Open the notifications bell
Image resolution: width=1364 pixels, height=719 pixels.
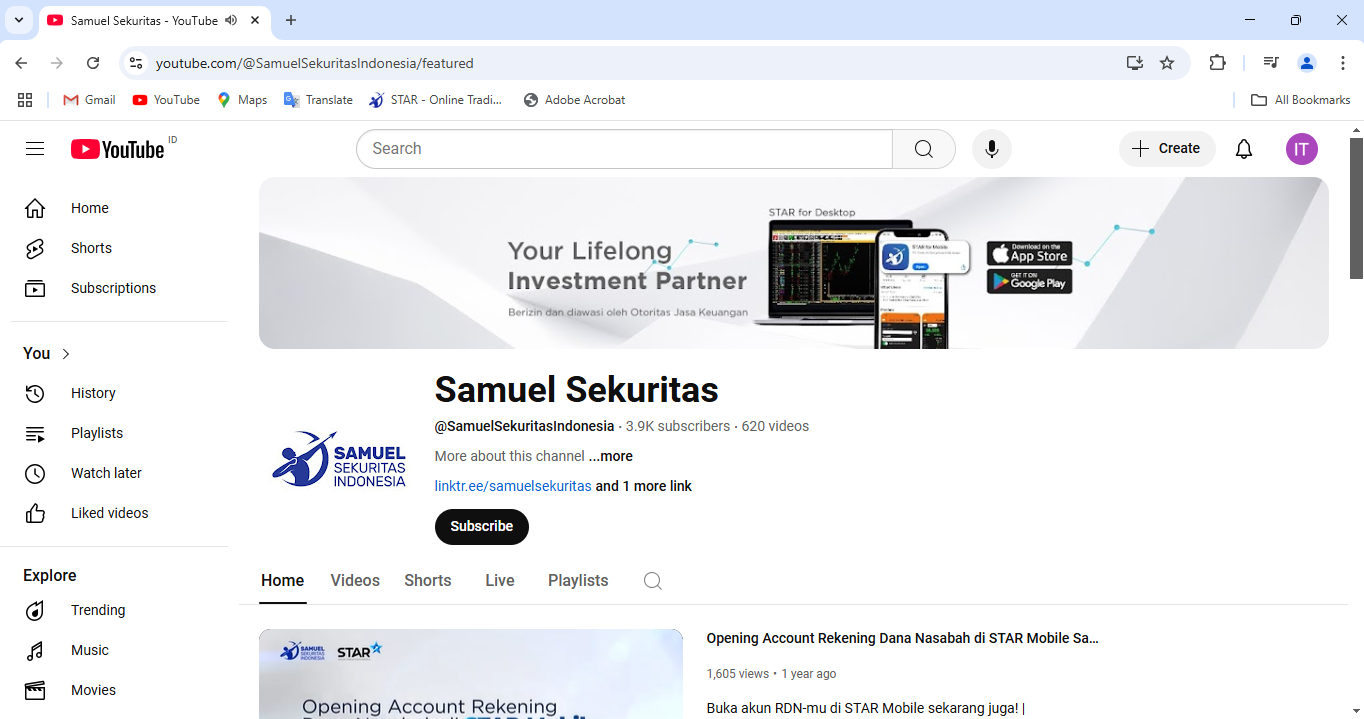(1243, 149)
